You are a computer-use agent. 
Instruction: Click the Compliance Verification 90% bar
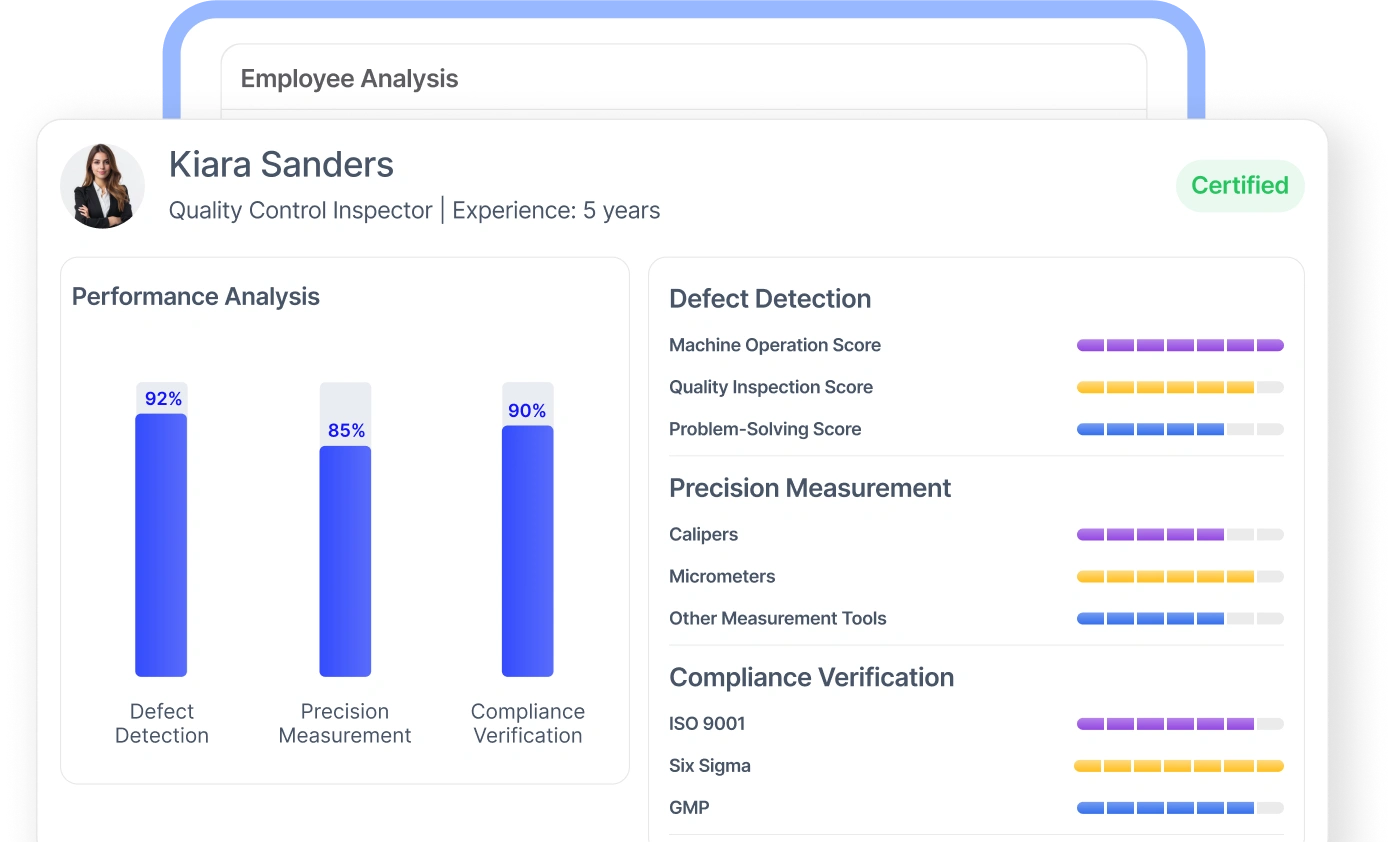(527, 551)
